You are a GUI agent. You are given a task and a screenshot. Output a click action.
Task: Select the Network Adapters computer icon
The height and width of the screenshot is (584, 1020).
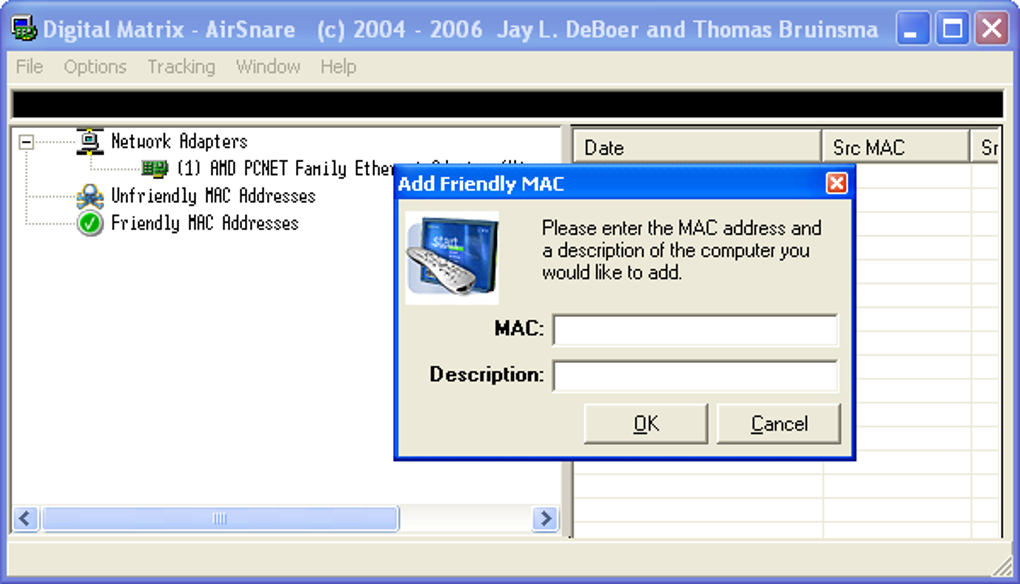[90, 142]
